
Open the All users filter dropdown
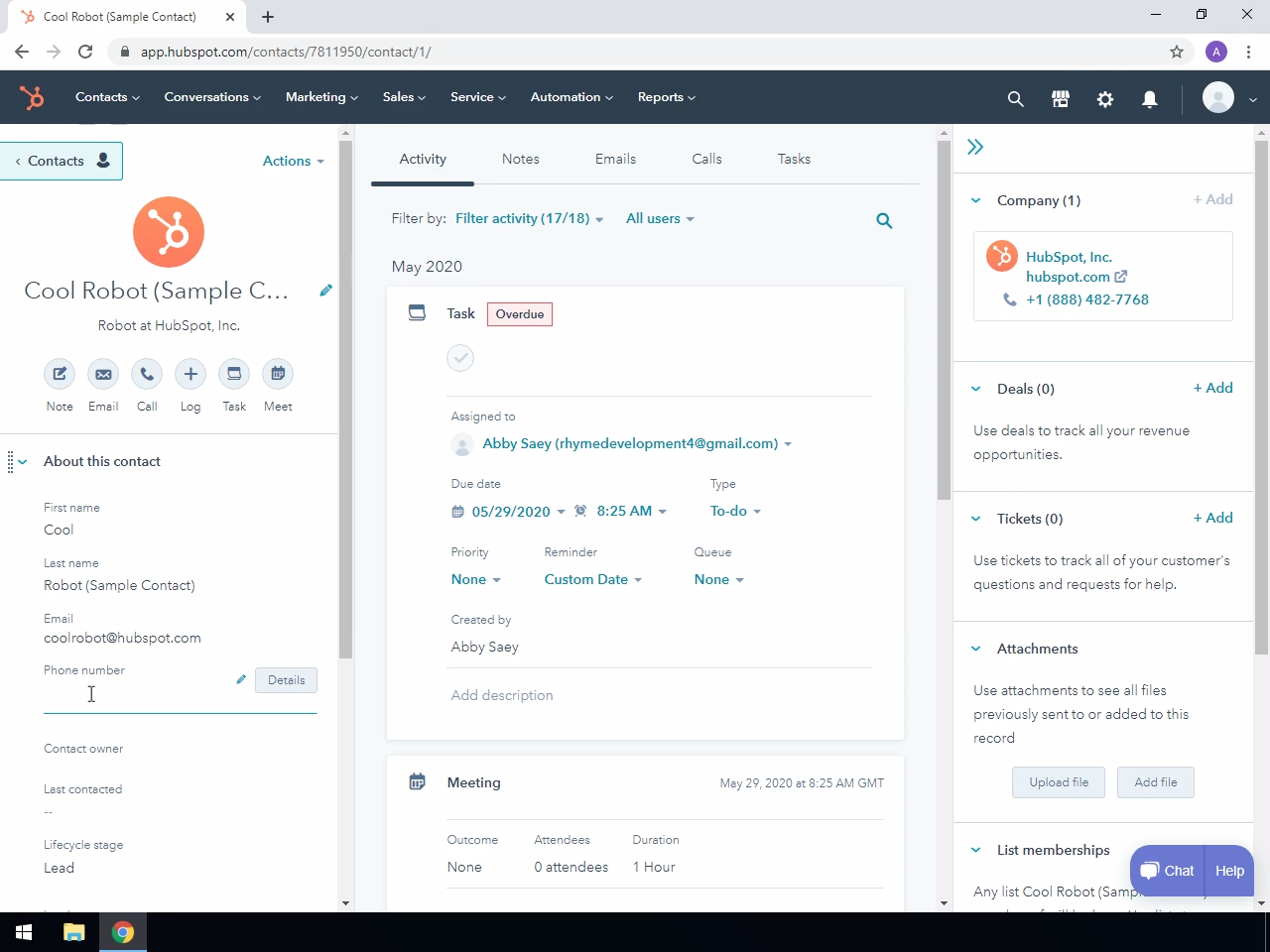660,218
